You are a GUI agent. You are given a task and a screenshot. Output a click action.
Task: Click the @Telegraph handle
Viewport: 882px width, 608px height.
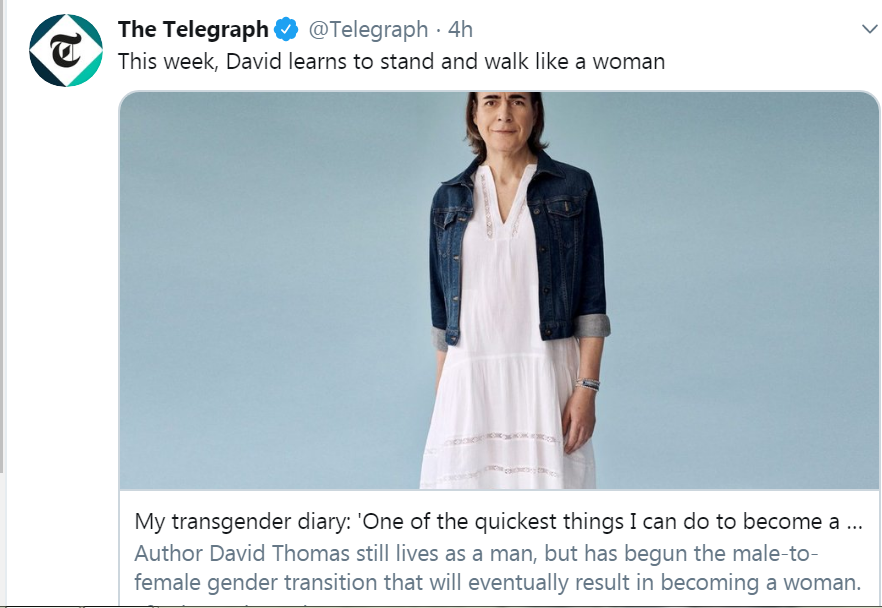pyautogui.click(x=367, y=30)
